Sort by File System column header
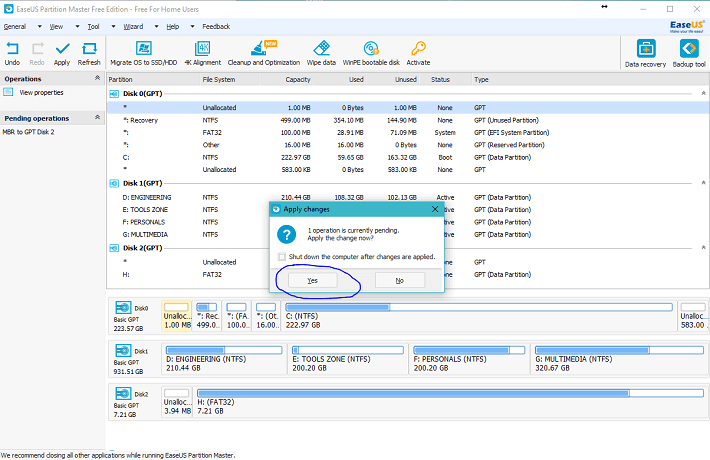The height and width of the screenshot is (460, 710). point(219,79)
